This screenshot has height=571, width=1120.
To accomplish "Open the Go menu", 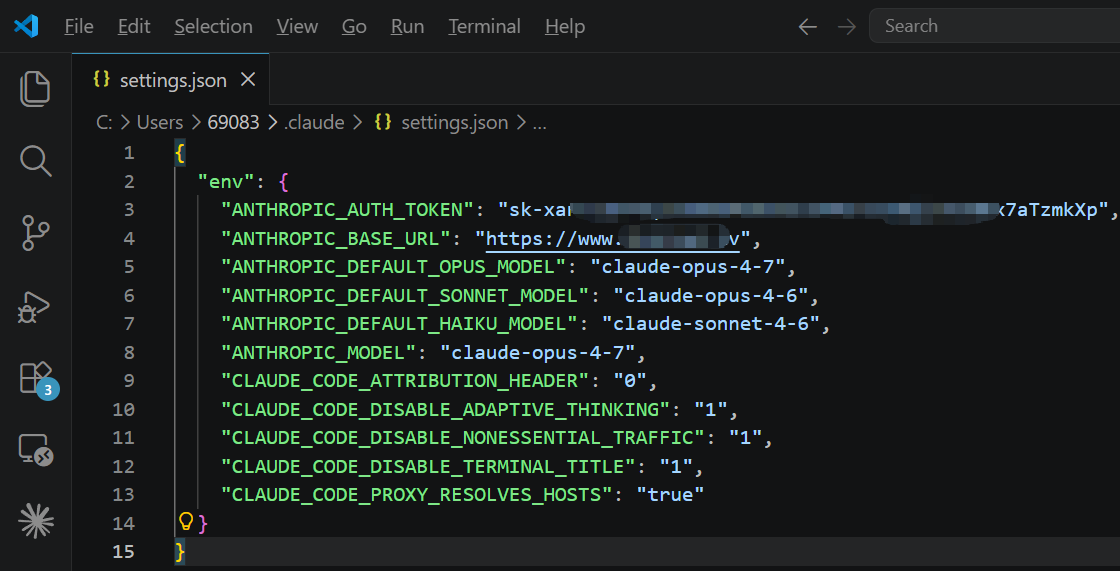I will pos(354,26).
